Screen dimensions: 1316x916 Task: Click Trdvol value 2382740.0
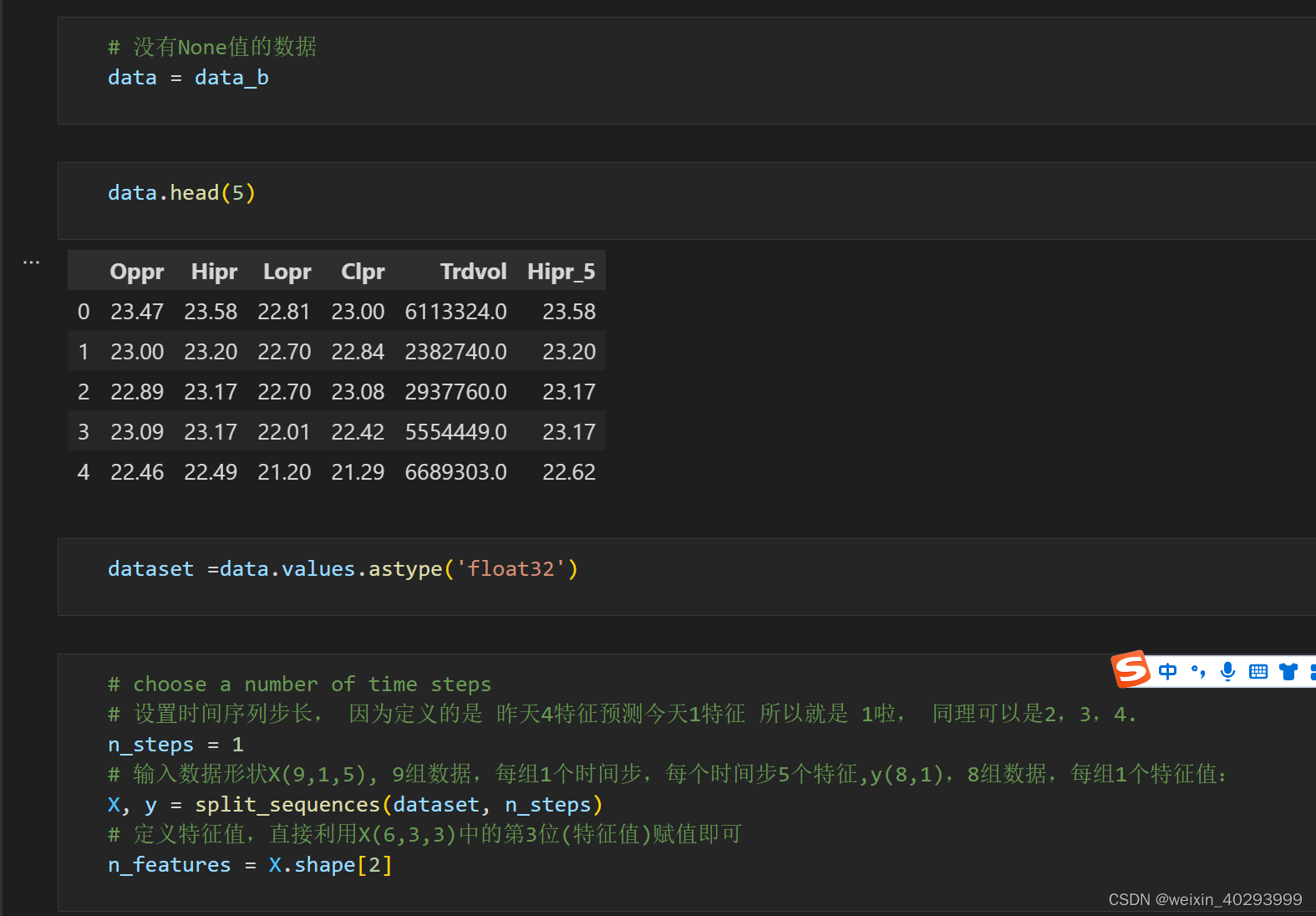click(455, 352)
